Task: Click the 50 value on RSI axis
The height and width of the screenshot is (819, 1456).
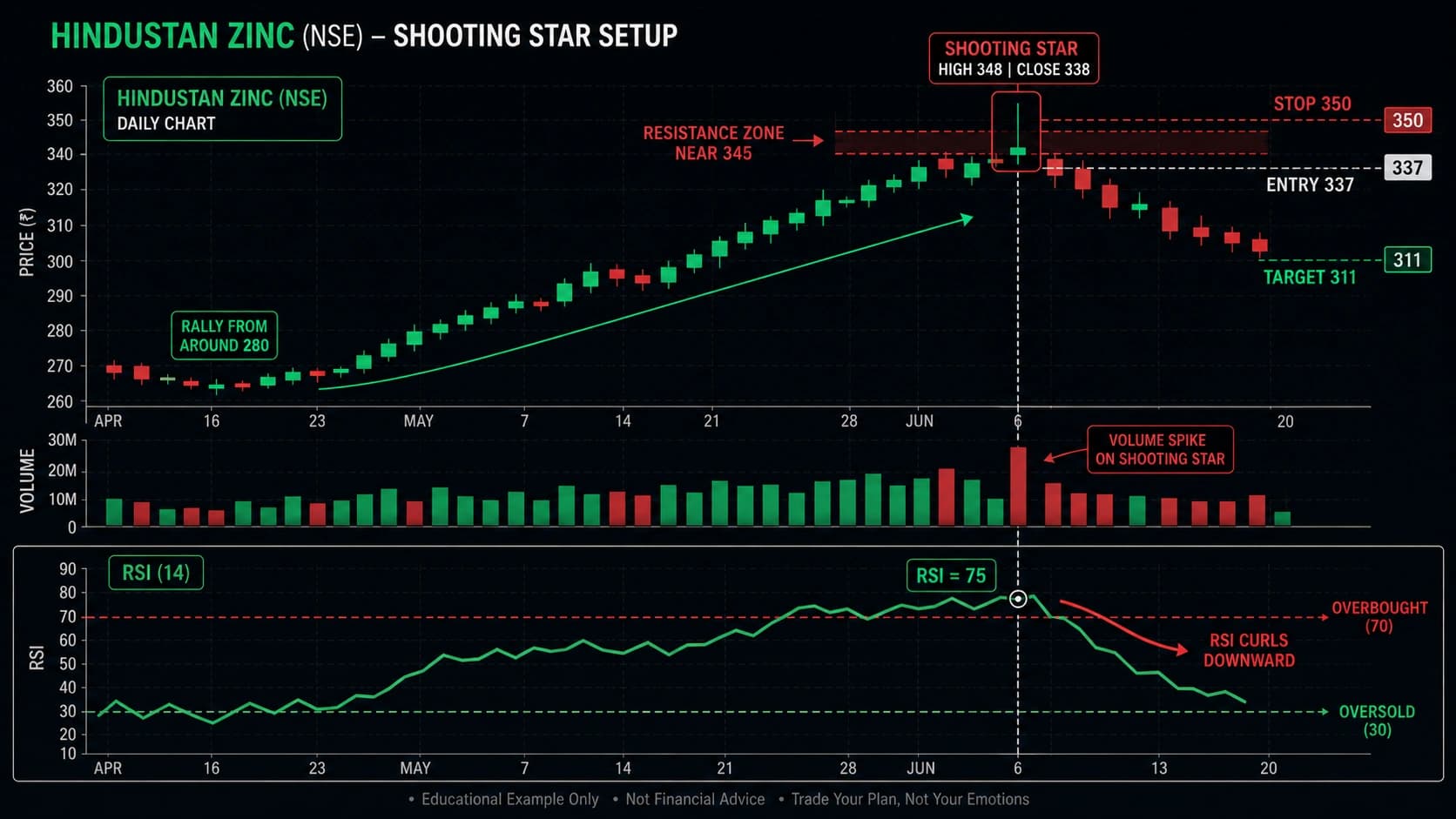Action: (68, 663)
